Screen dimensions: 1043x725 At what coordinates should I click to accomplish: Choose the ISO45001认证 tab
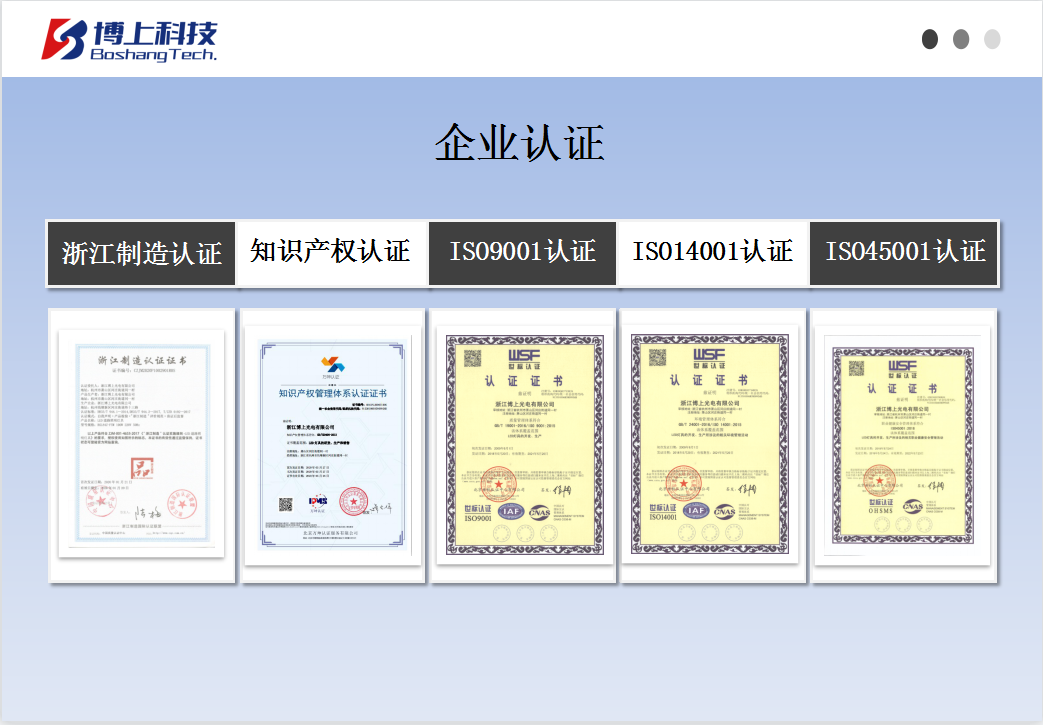coord(904,251)
